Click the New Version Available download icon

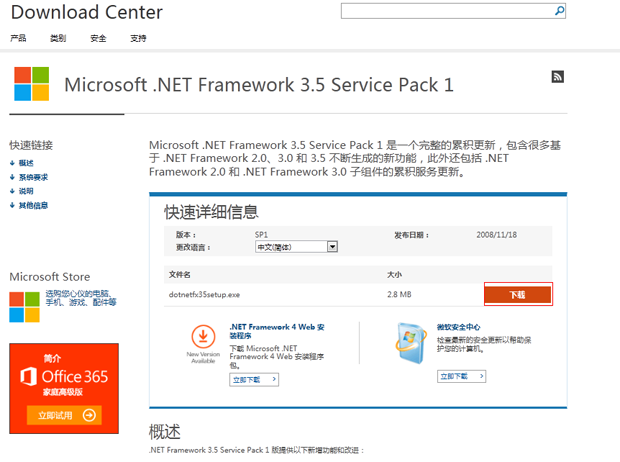click(202, 337)
